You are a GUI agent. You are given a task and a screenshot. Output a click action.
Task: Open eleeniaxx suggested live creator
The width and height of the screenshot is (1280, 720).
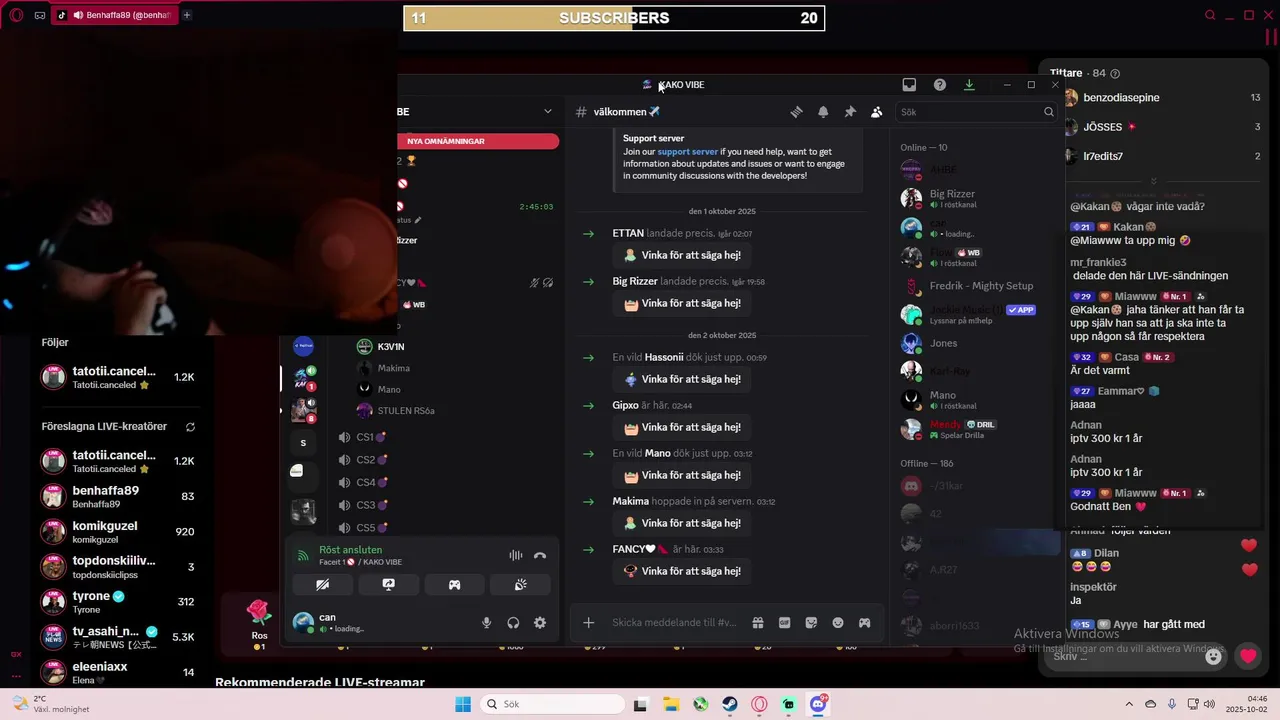pyautogui.click(x=118, y=672)
